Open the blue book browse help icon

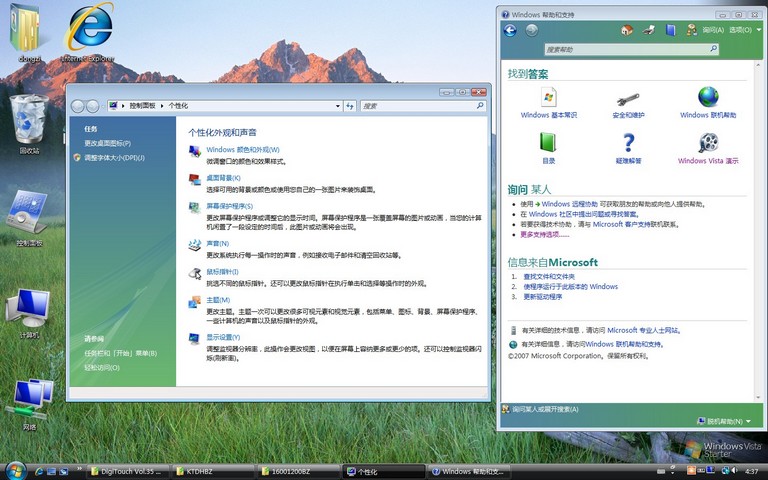(x=670, y=30)
